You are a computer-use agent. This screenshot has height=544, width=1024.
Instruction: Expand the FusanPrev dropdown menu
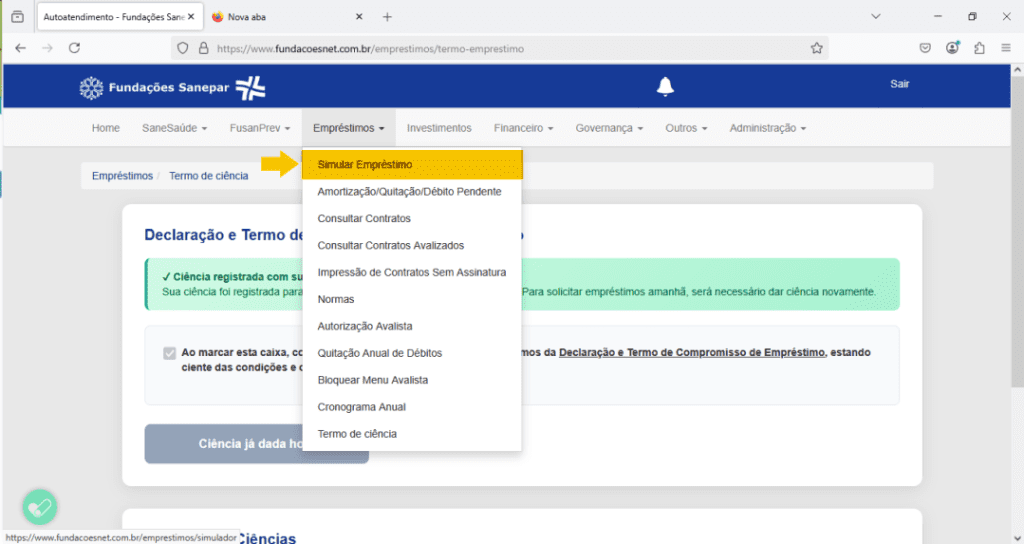pos(259,128)
